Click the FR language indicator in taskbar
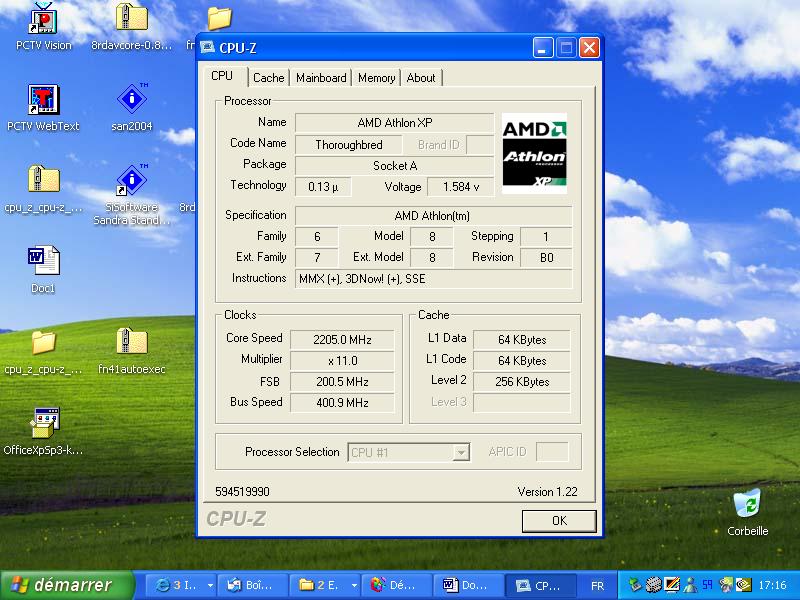 (597, 586)
